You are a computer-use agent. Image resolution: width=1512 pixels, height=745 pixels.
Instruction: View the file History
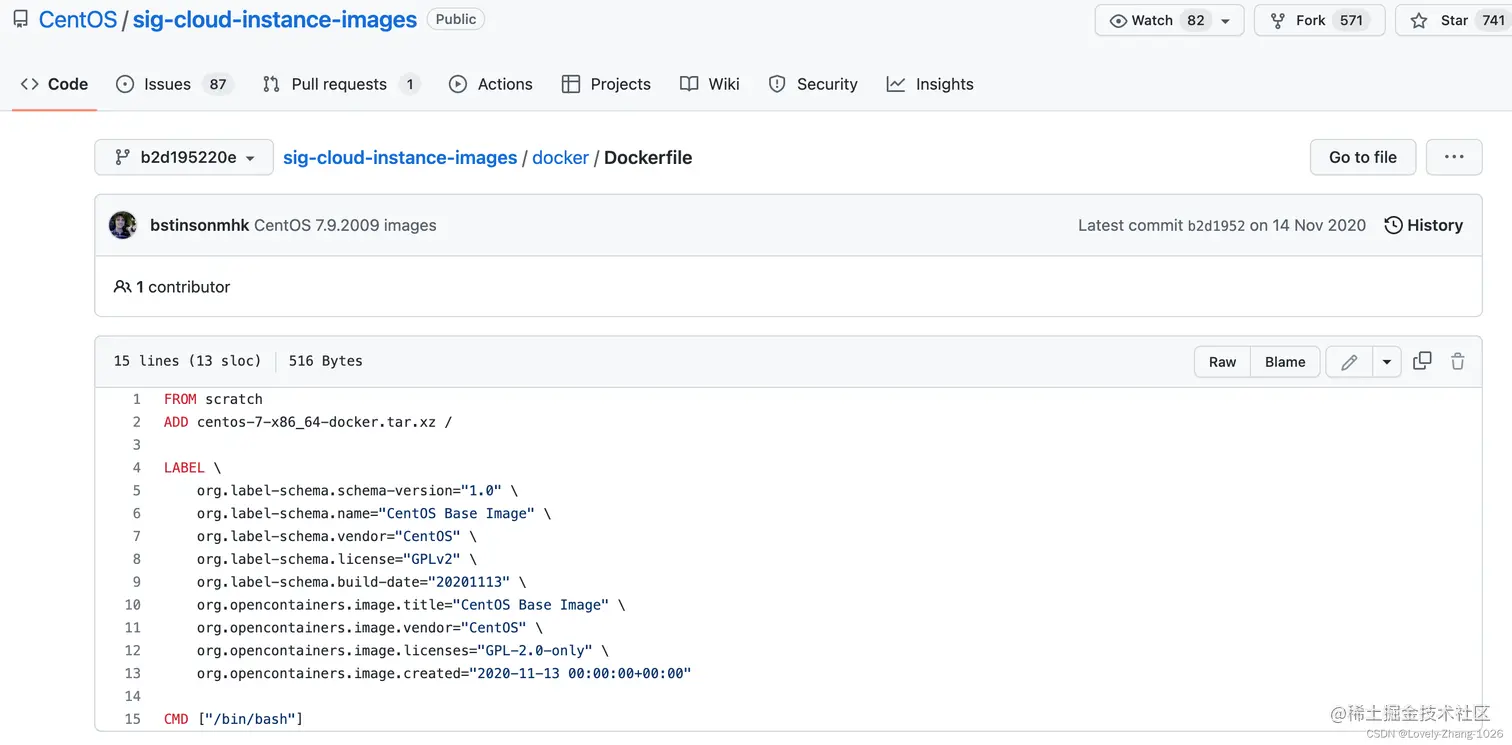[x=1424, y=225]
